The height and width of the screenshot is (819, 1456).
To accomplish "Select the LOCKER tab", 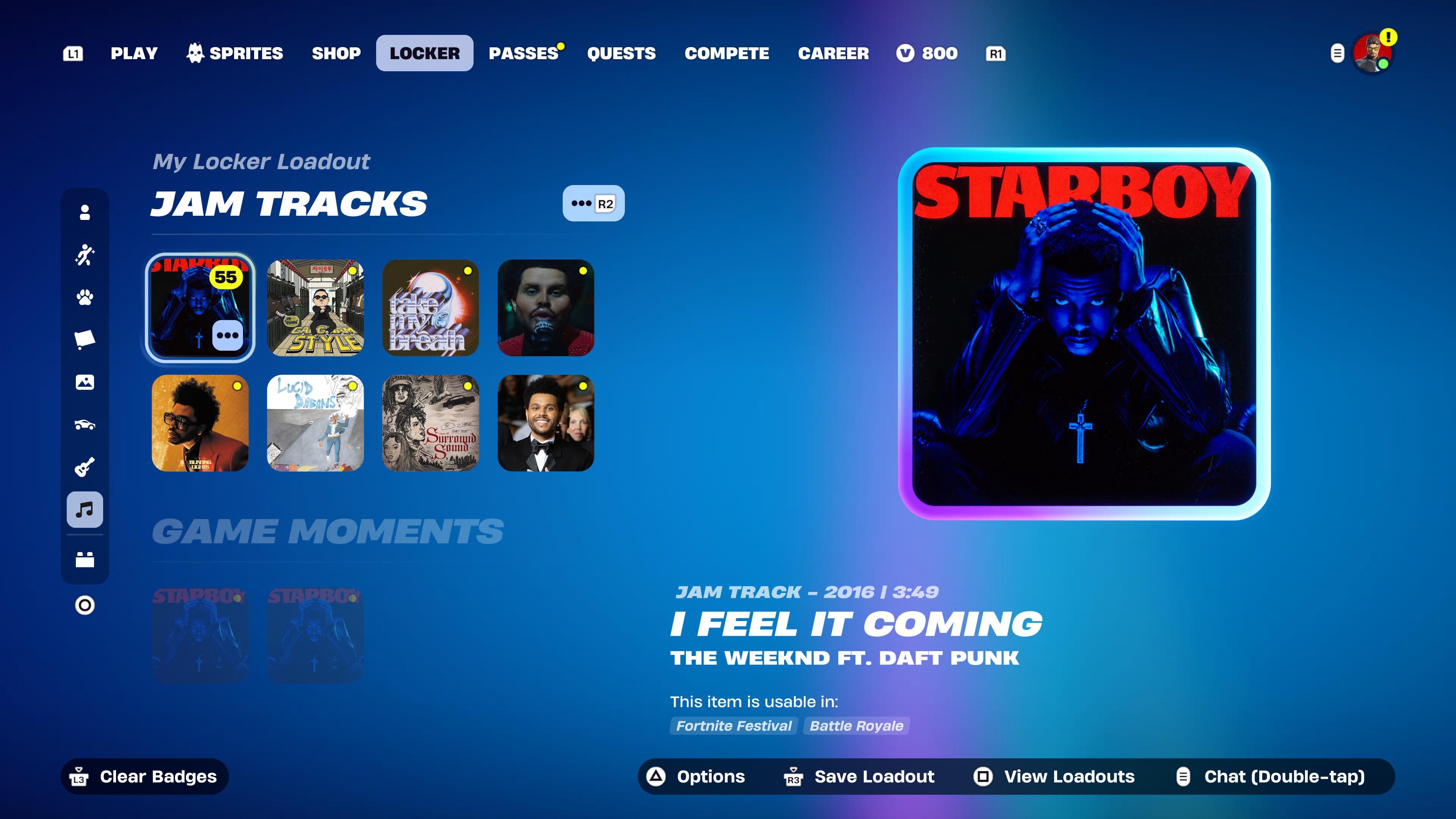I will [x=425, y=53].
